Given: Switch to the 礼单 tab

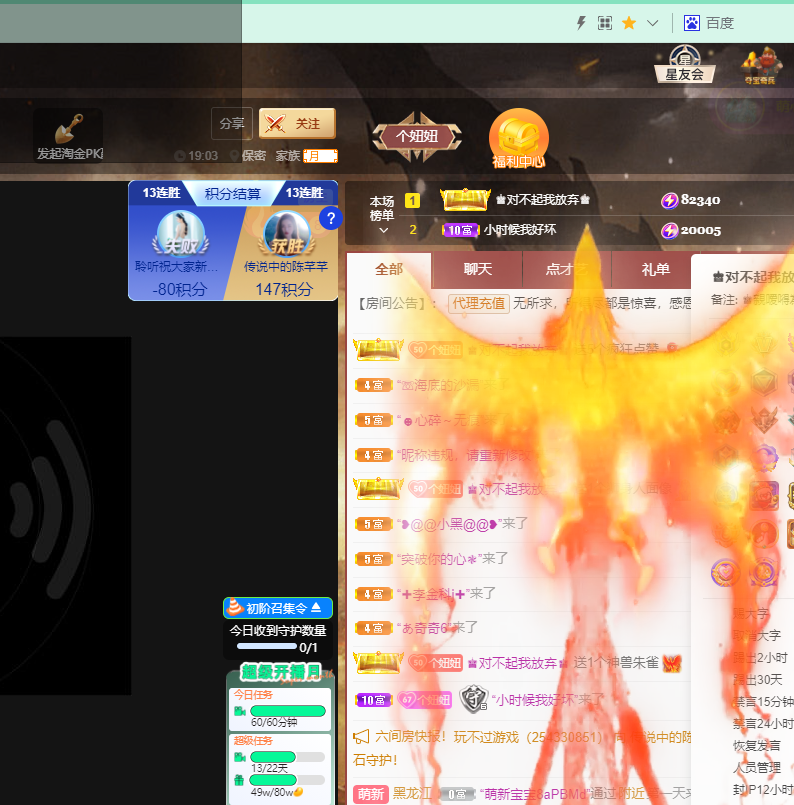Looking at the screenshot, I should (x=655, y=270).
